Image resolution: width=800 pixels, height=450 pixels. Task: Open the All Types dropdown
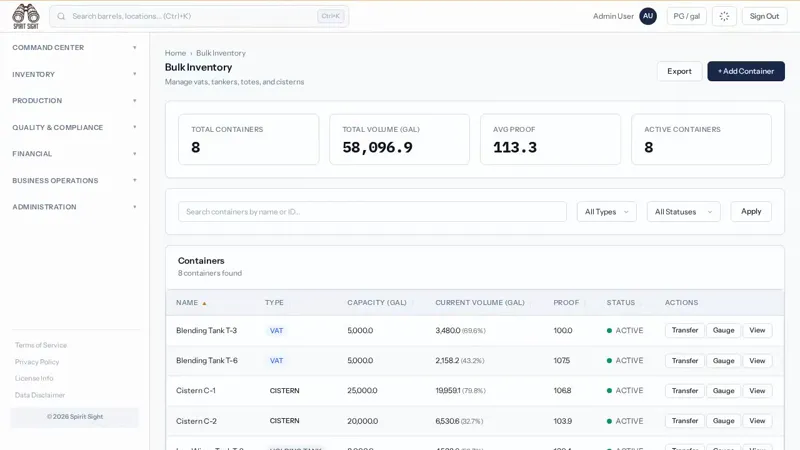[607, 212]
